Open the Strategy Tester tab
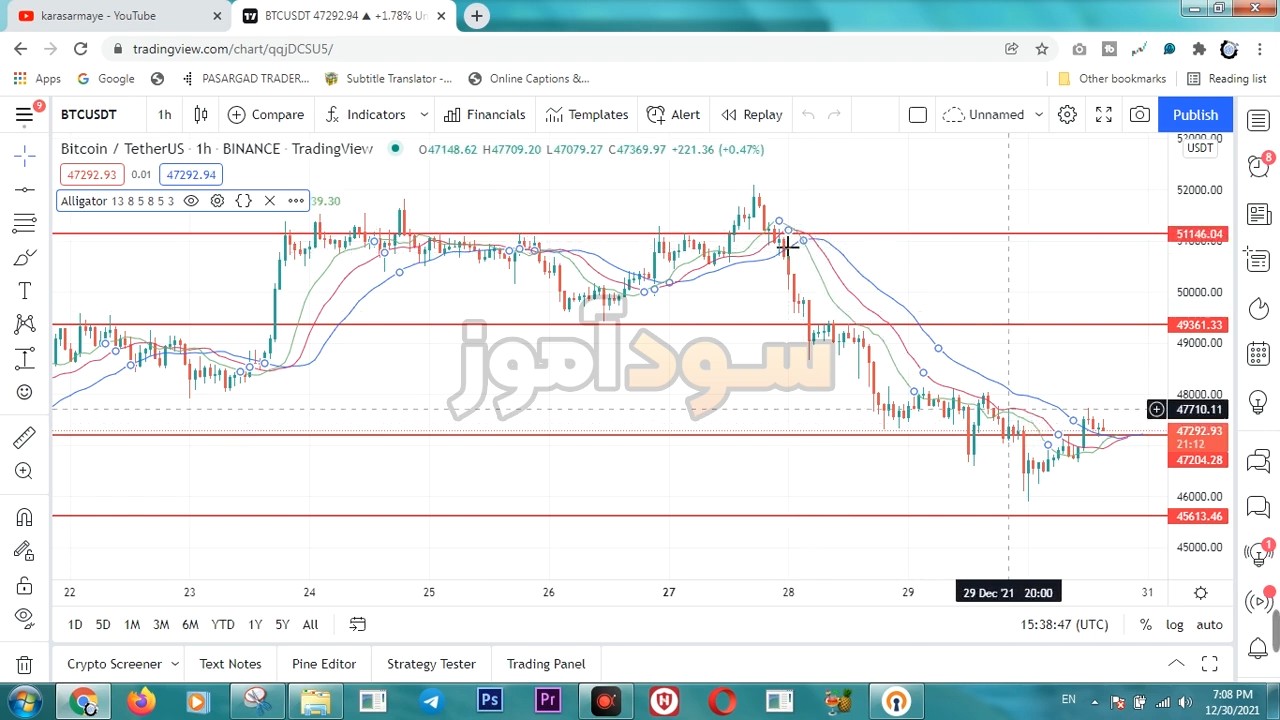Viewport: 1280px width, 720px height. [x=431, y=664]
